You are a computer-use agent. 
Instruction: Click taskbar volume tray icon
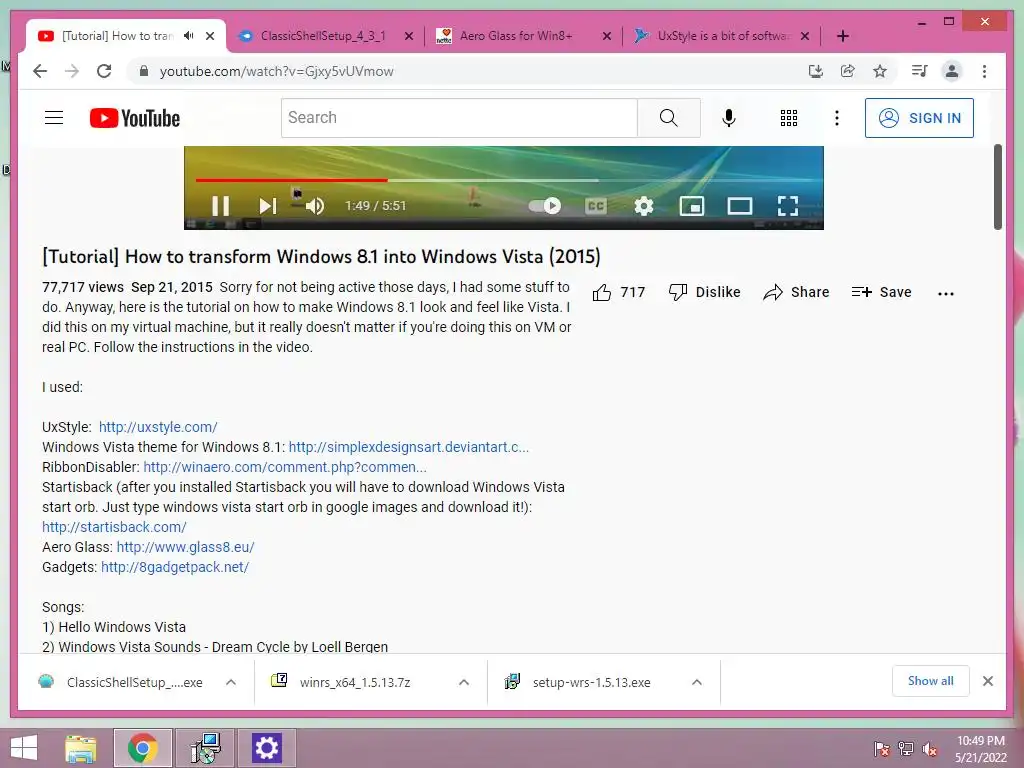930,749
